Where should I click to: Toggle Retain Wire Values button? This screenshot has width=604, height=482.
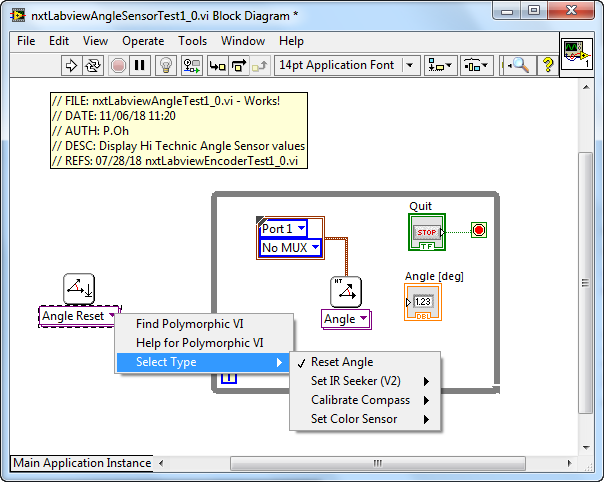tap(191, 65)
